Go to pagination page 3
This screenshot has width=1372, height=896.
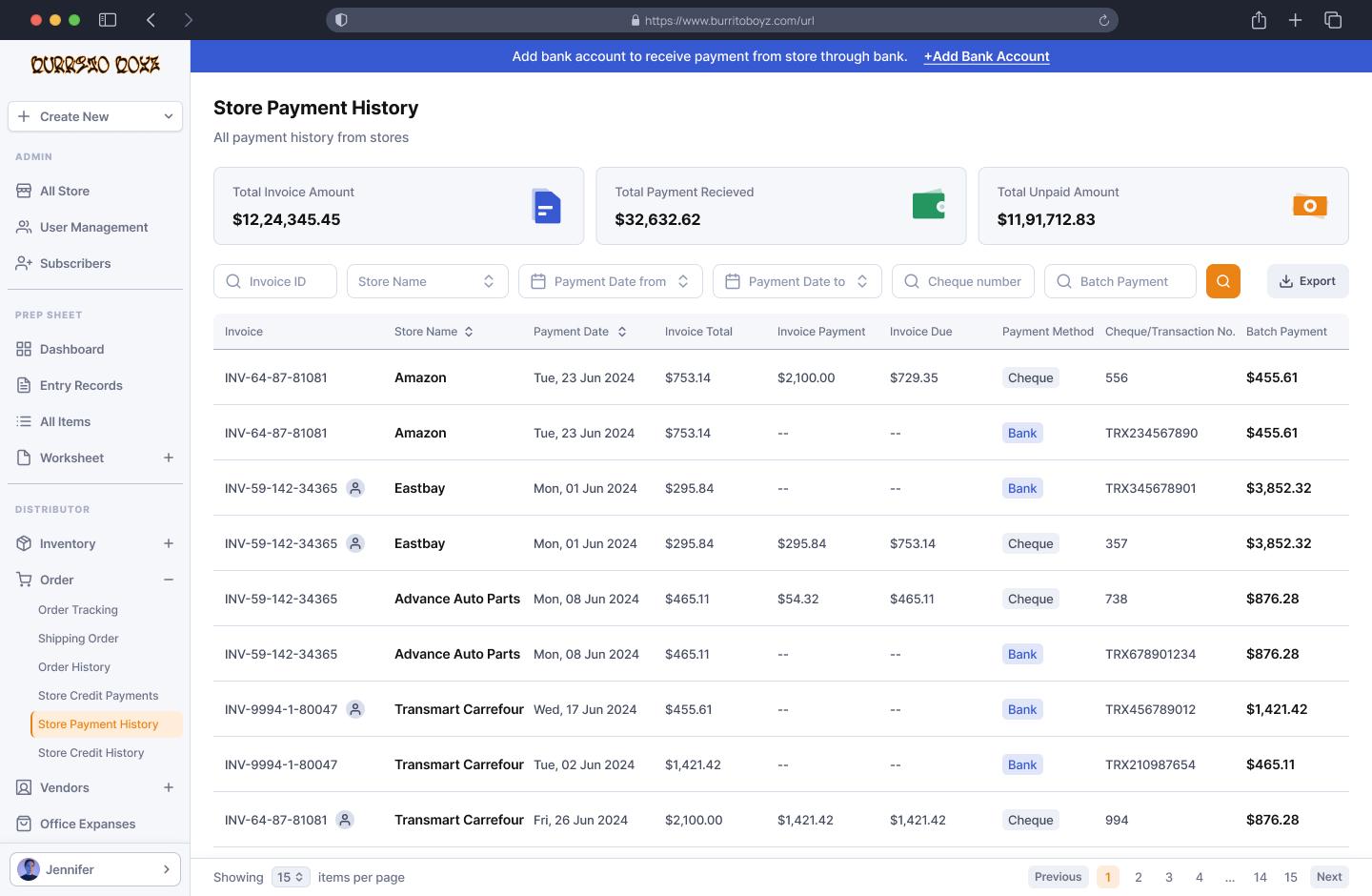tap(1169, 877)
